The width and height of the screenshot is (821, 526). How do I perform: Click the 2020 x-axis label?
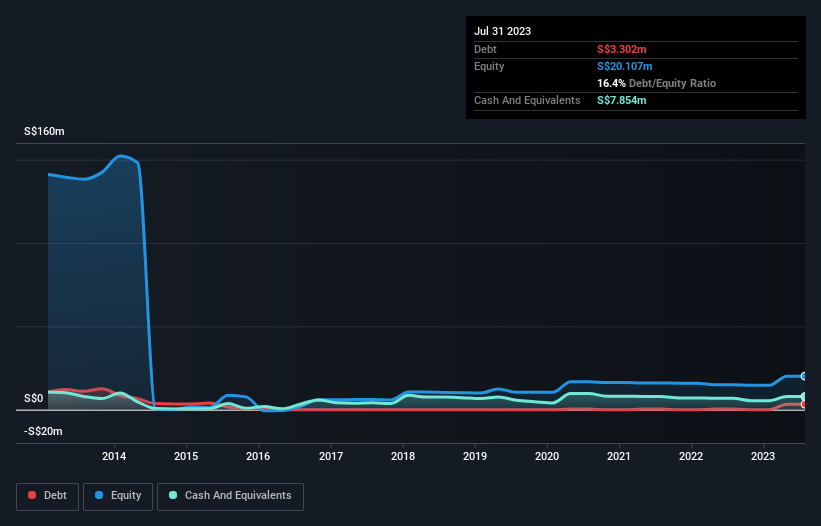[547, 456]
